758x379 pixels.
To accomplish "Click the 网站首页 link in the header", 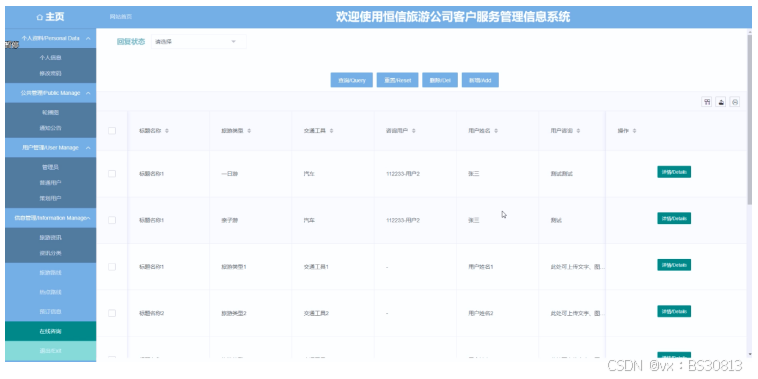I will pyautogui.click(x=120, y=17).
